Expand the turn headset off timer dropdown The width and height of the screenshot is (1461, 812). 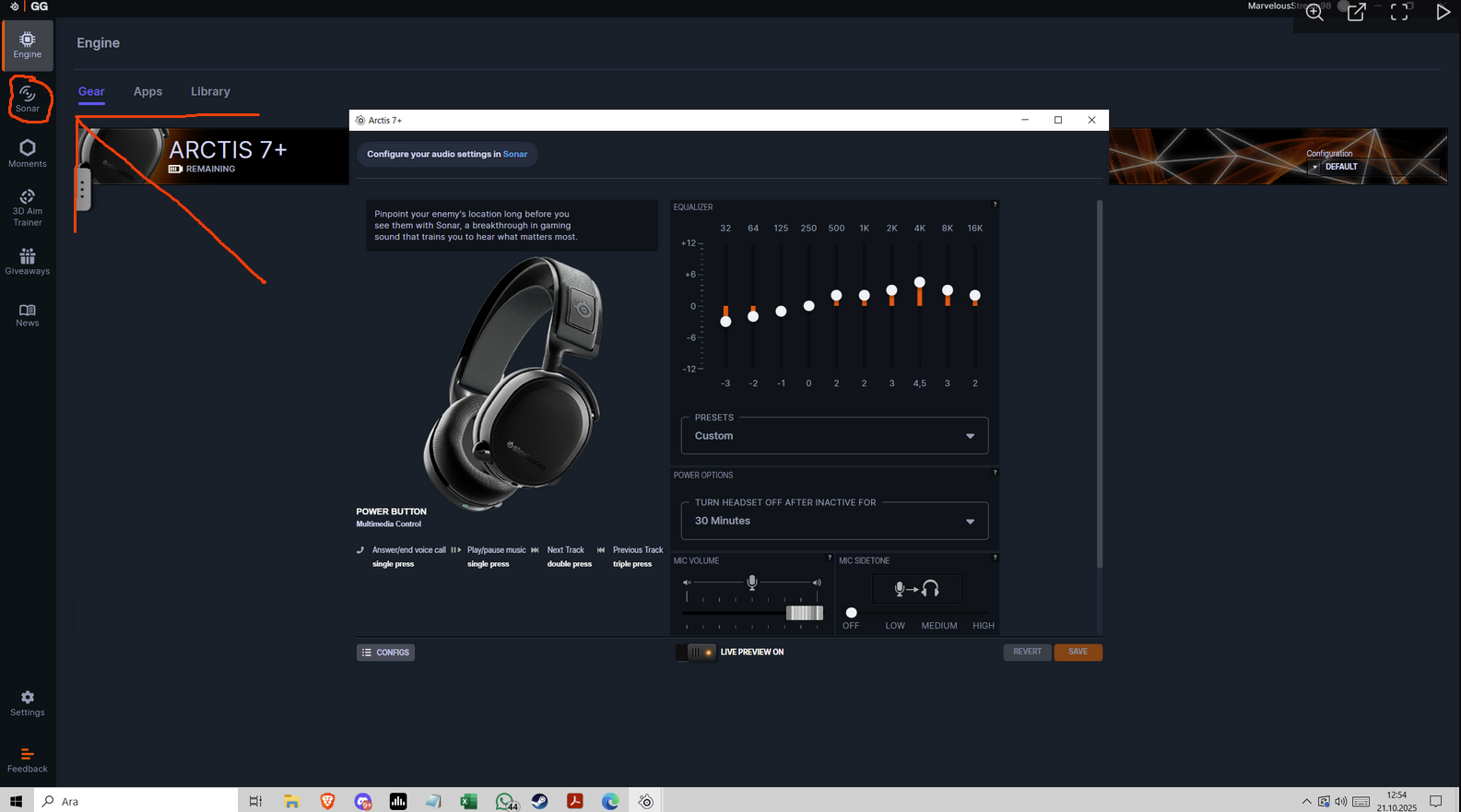pos(834,521)
